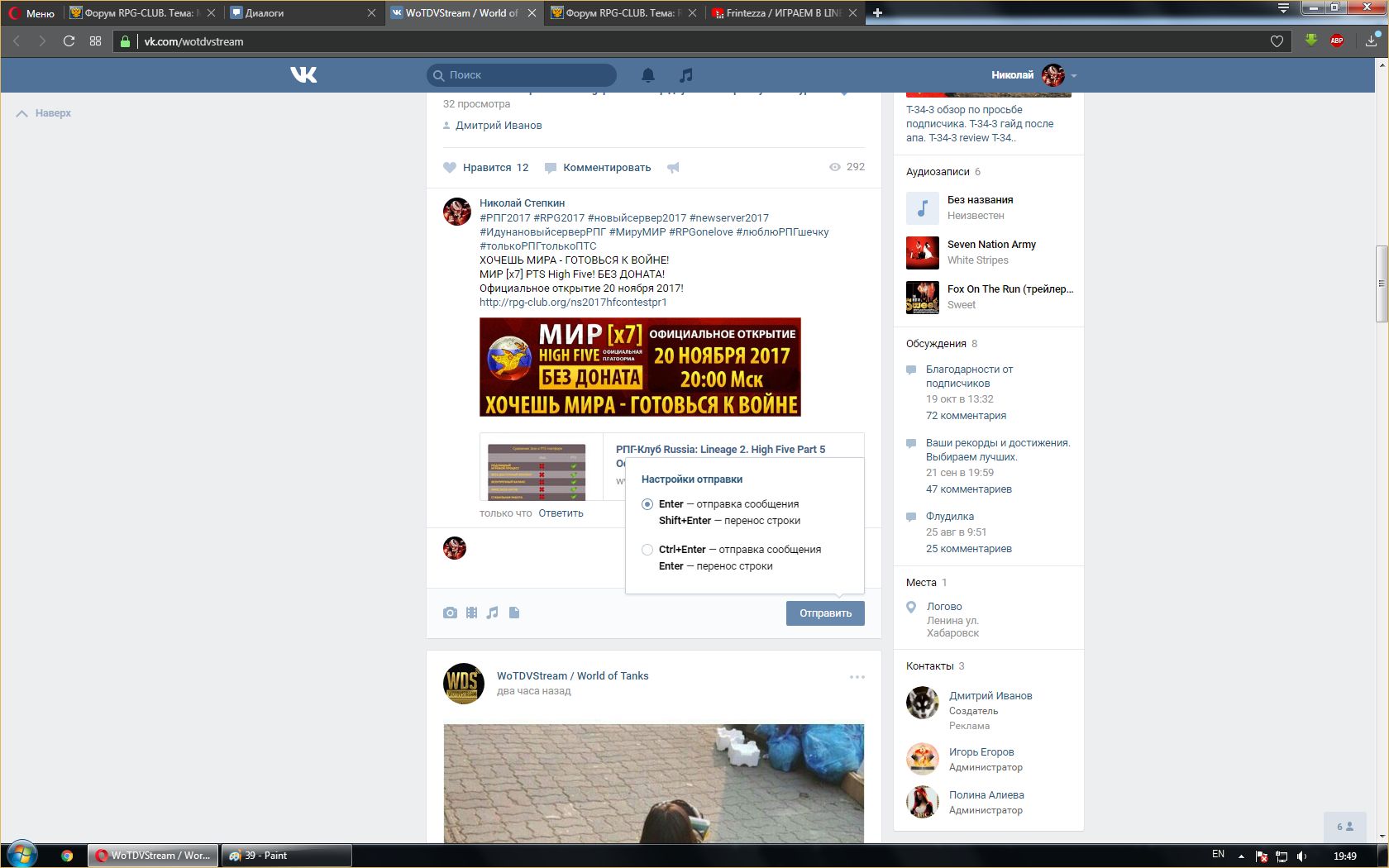Open Игорь Егоров contact

click(981, 751)
